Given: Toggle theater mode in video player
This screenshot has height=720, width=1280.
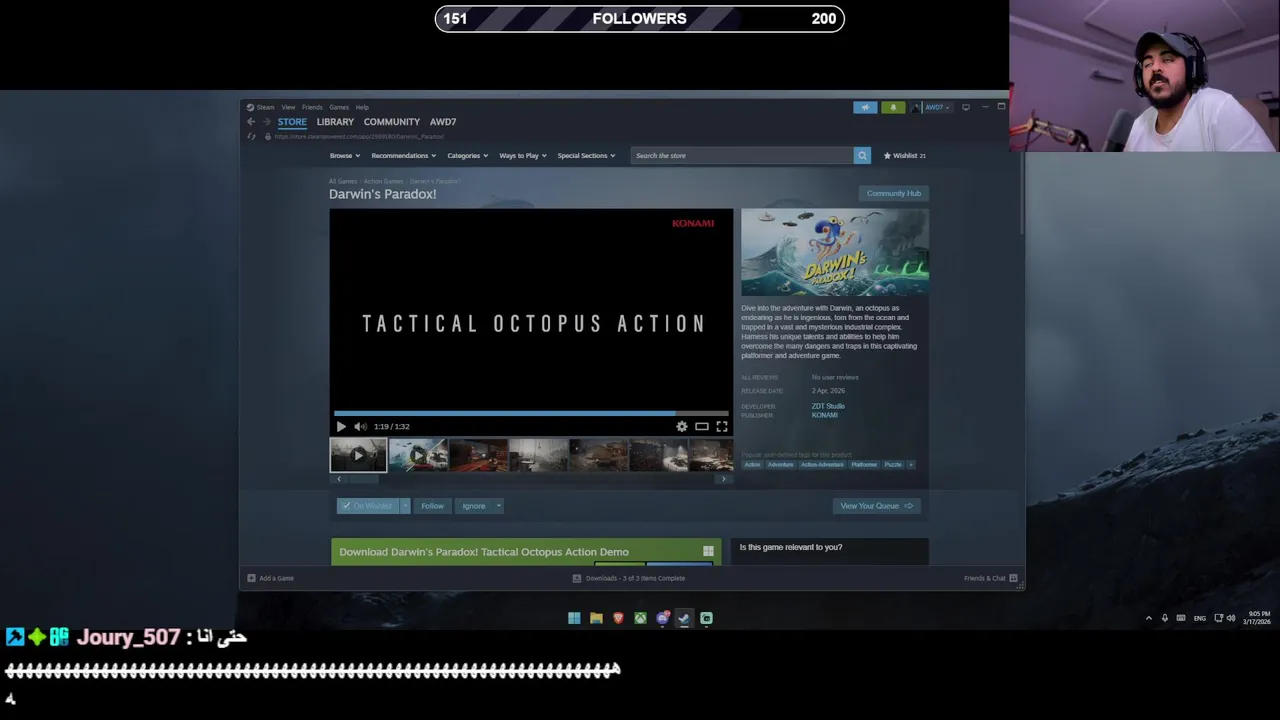Looking at the screenshot, I should pyautogui.click(x=702, y=426).
